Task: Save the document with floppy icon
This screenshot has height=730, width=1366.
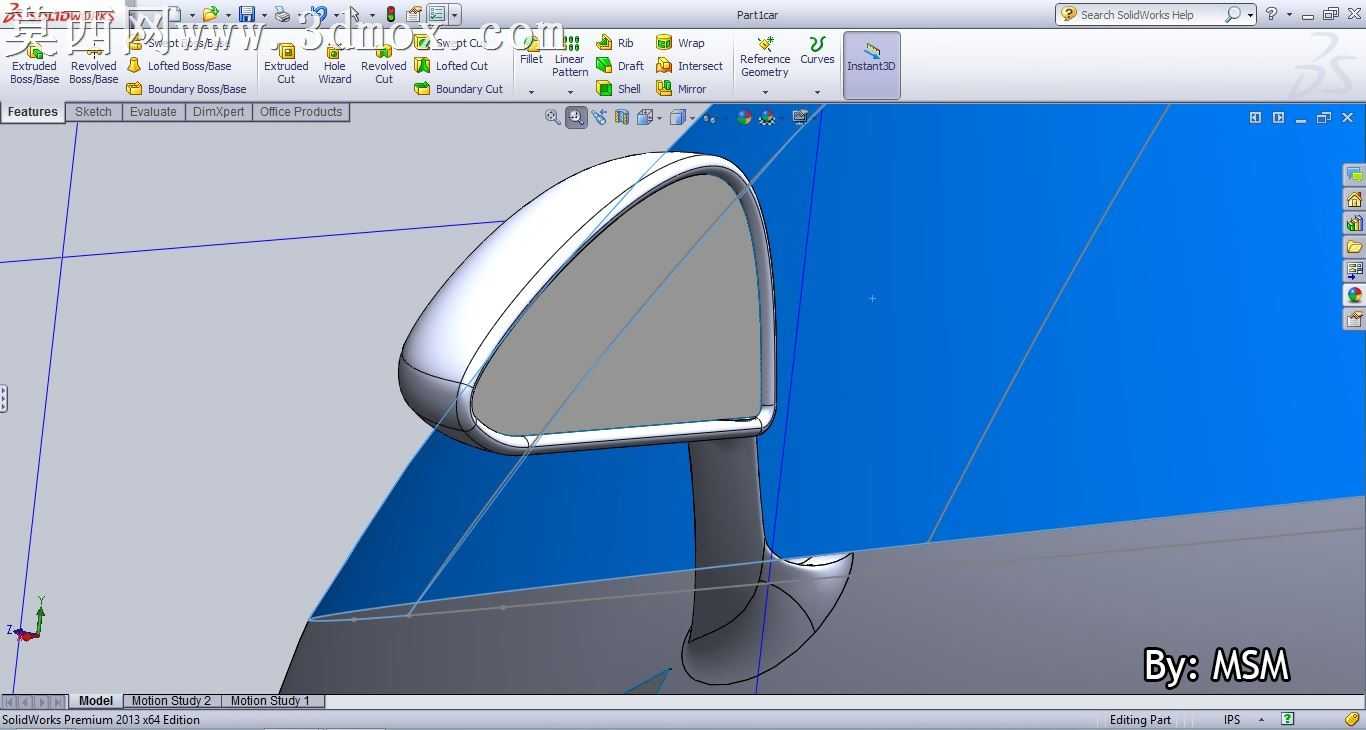Action: click(x=247, y=14)
